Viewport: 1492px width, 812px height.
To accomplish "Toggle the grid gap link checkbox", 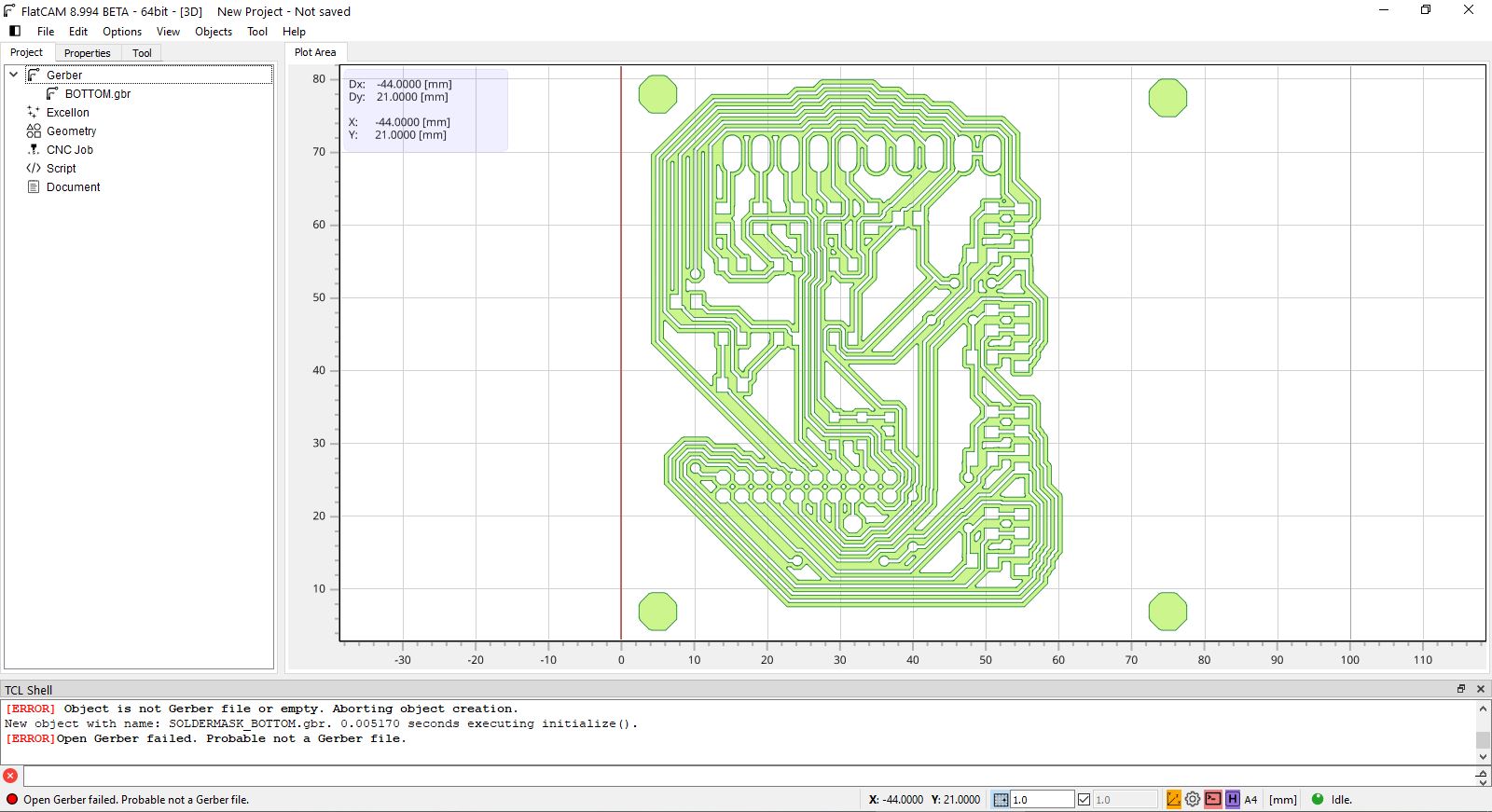I will click(1084, 799).
